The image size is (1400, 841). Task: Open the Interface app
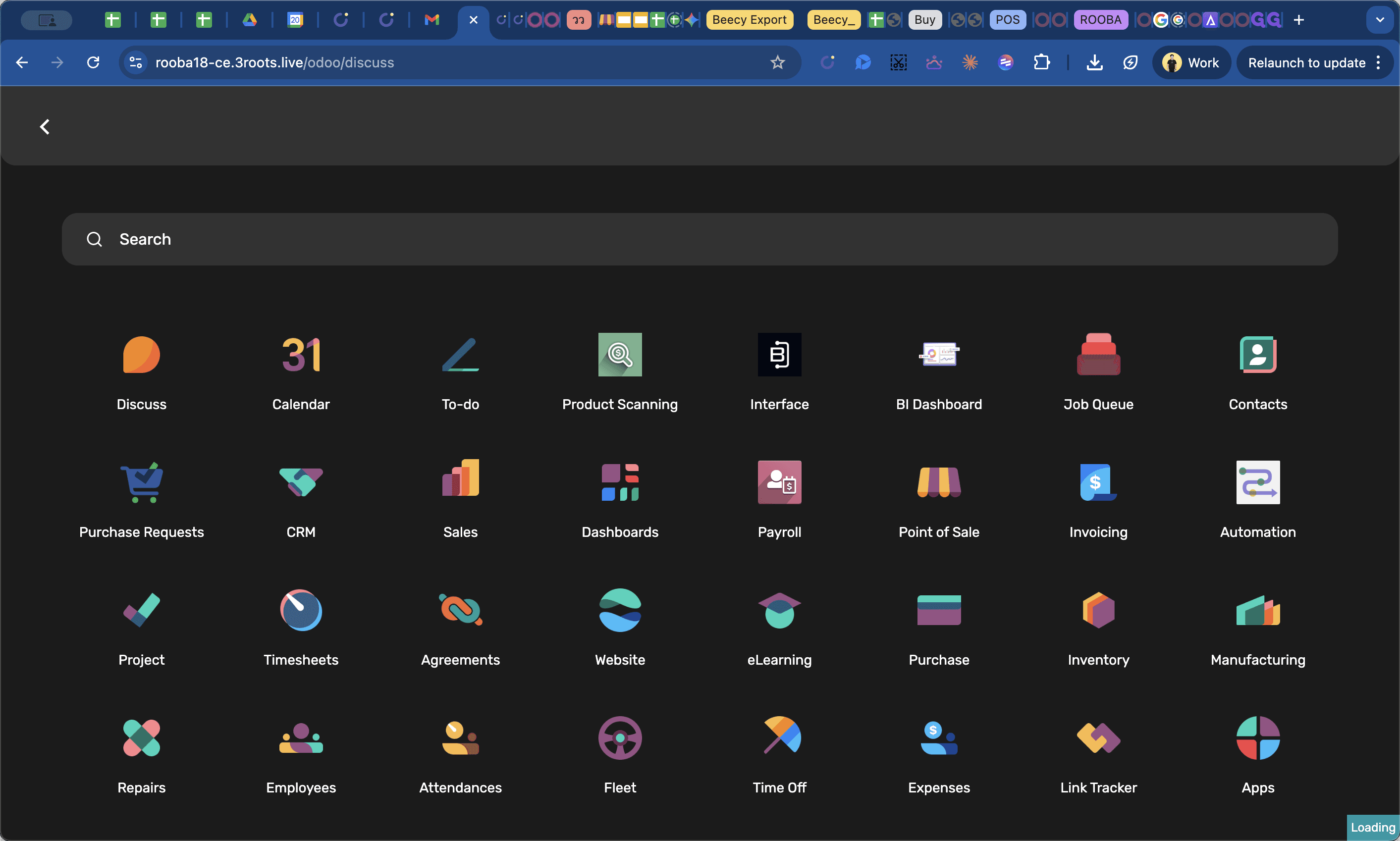pos(779,371)
